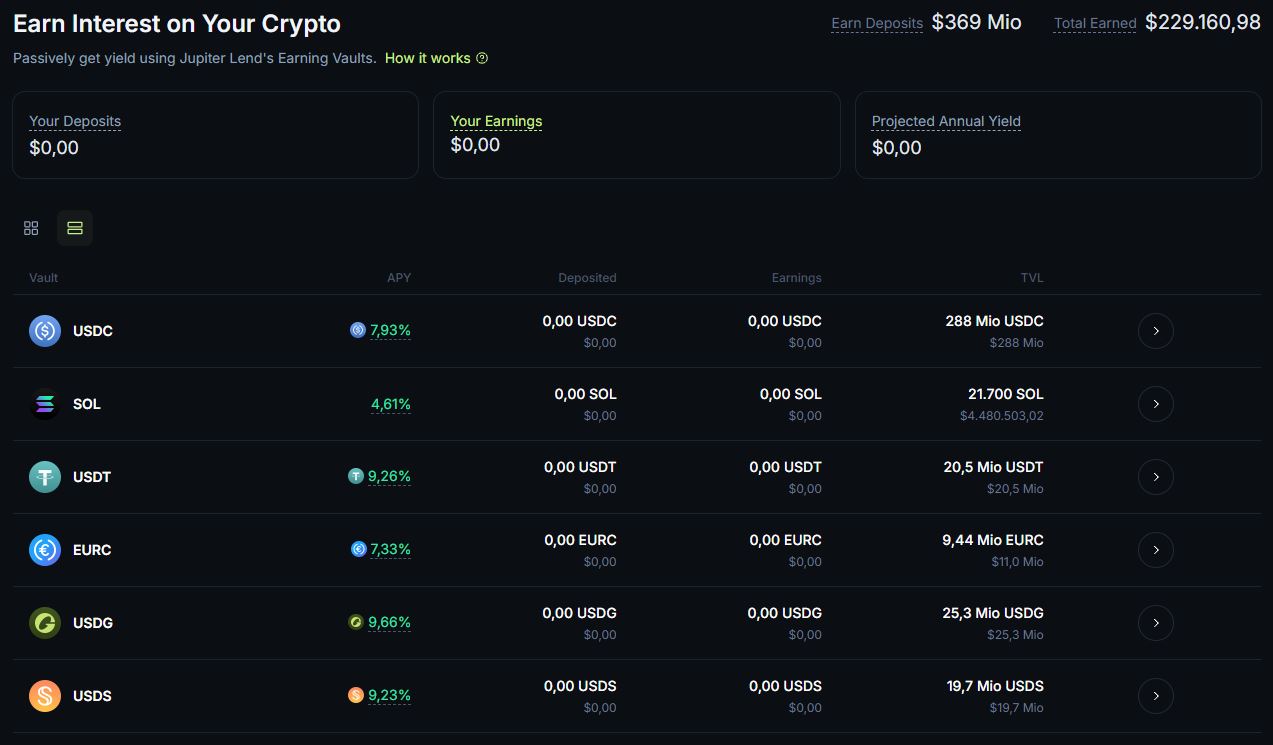Open the USDS vault with arrow button
Screen dimensions: 1273x745
[1156, 696]
